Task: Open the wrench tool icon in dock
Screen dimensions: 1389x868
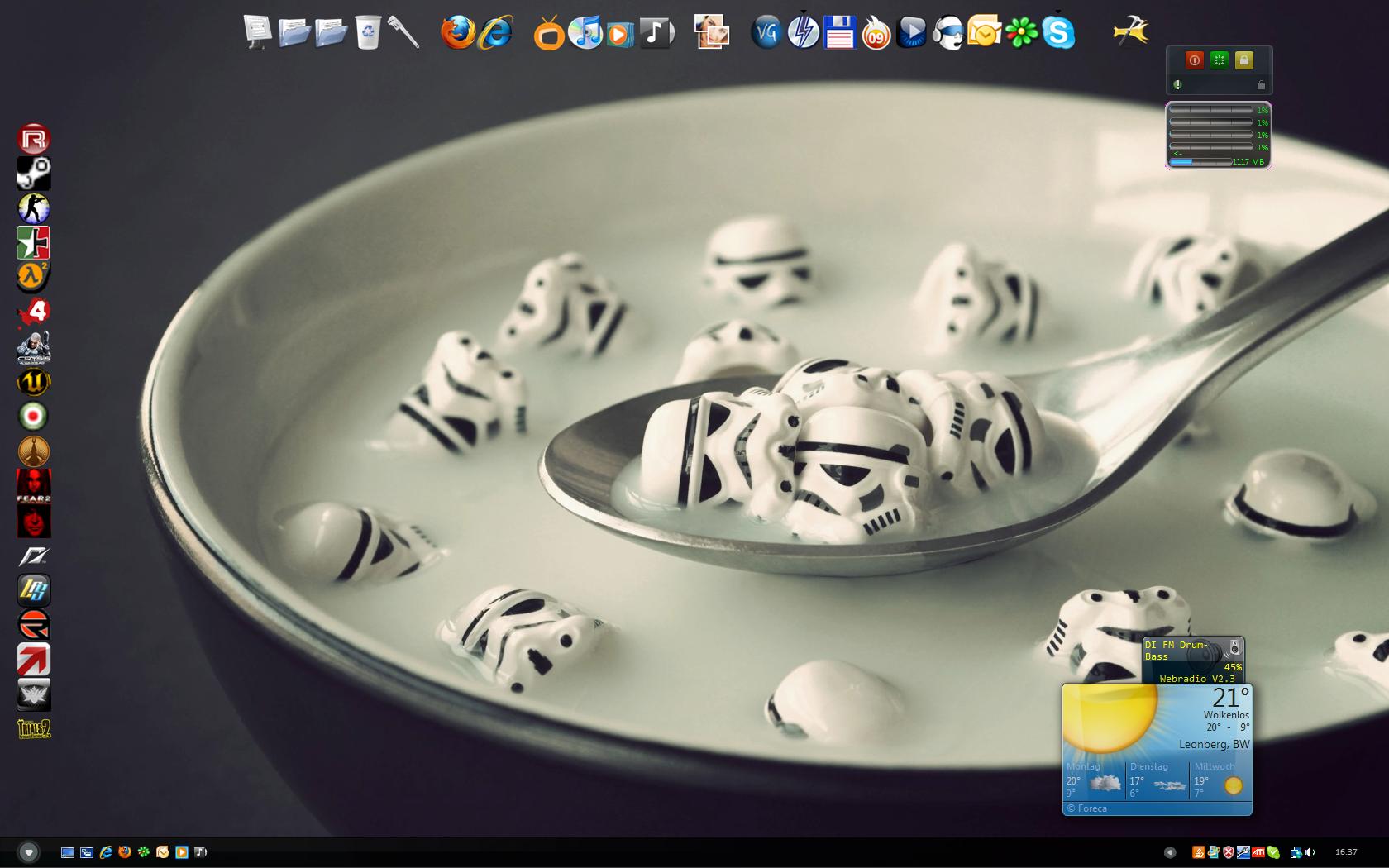Action: click(x=403, y=33)
